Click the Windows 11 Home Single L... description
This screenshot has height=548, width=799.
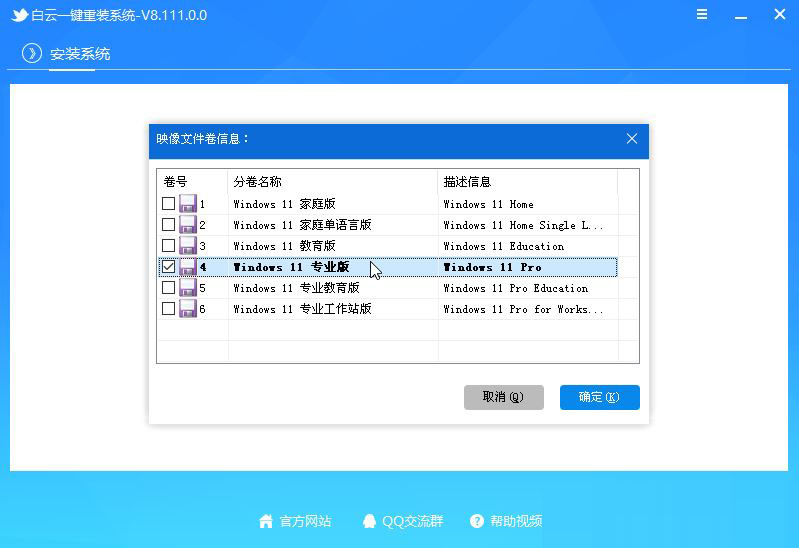pos(523,225)
